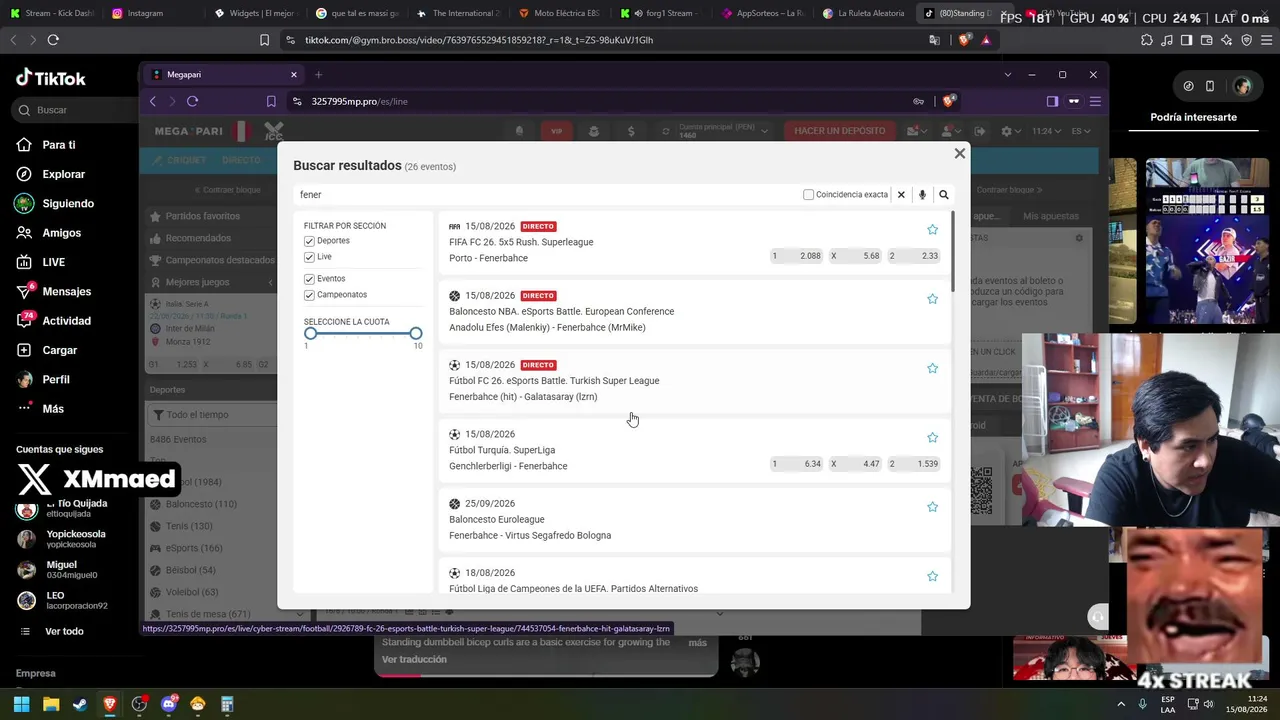Favorite the Fenerbahce - Virtus Segafredo Bologna game

click(932, 507)
